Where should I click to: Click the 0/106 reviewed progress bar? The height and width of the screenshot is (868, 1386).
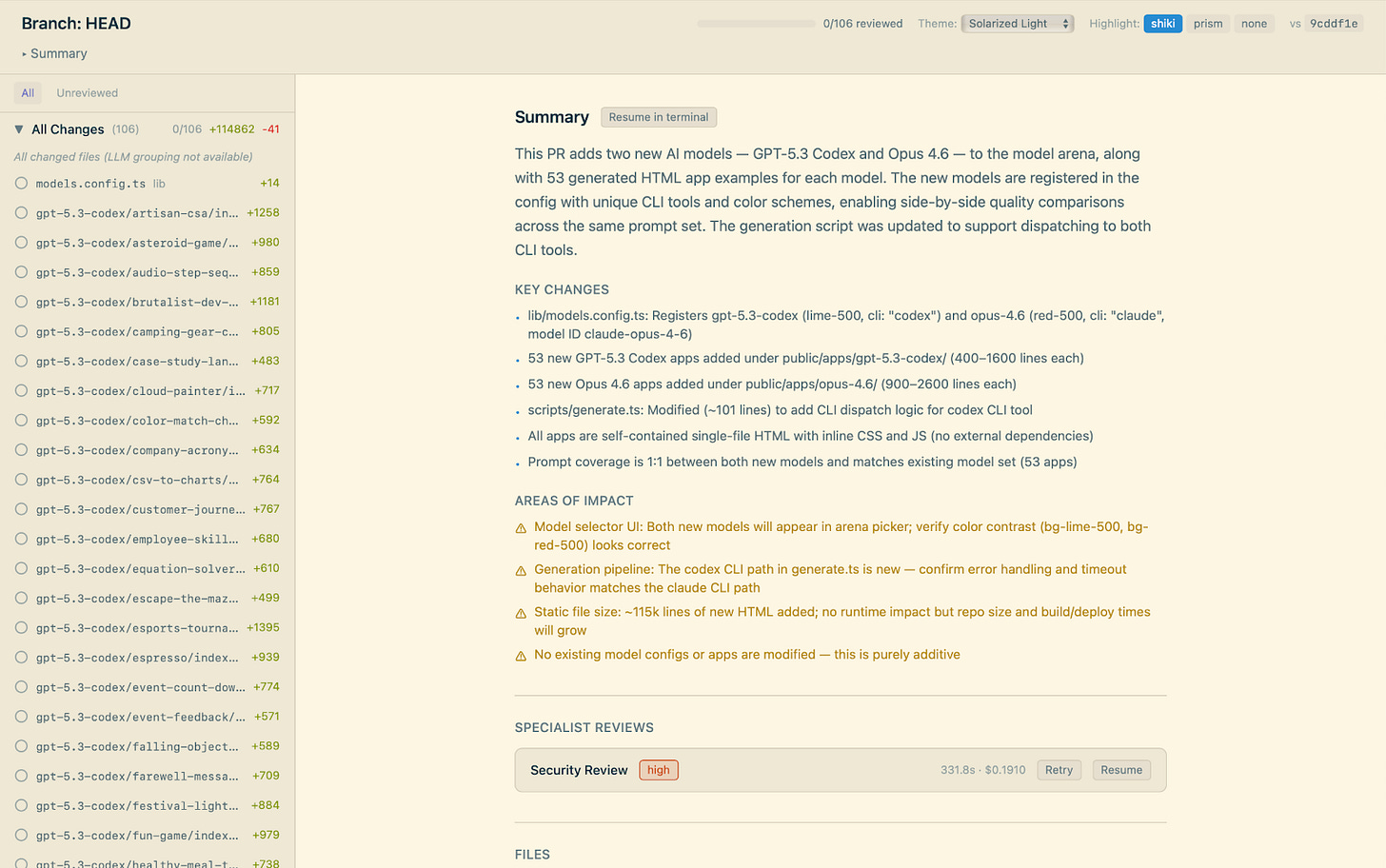coord(756,23)
